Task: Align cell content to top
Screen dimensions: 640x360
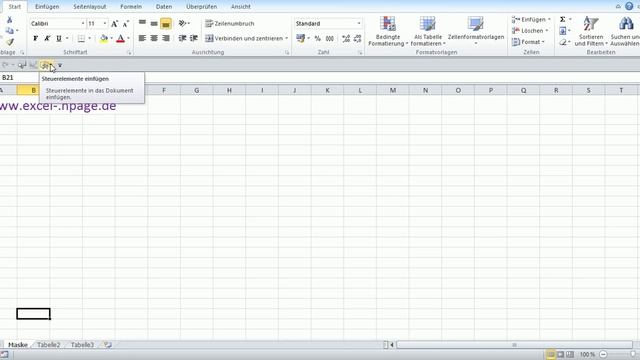Action: (x=142, y=24)
